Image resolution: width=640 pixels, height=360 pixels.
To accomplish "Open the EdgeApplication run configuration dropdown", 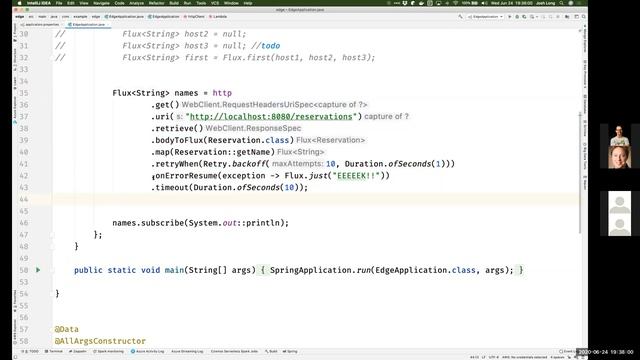I will (485, 17).
